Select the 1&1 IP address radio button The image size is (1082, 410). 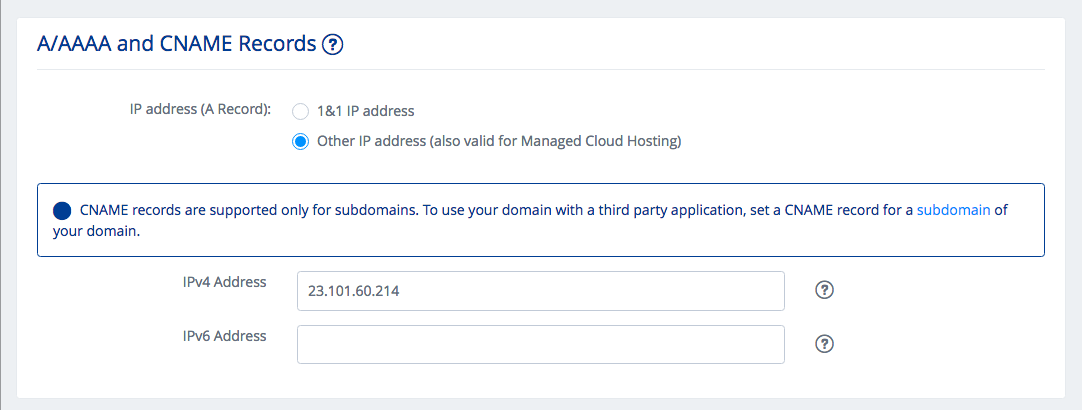(x=300, y=111)
